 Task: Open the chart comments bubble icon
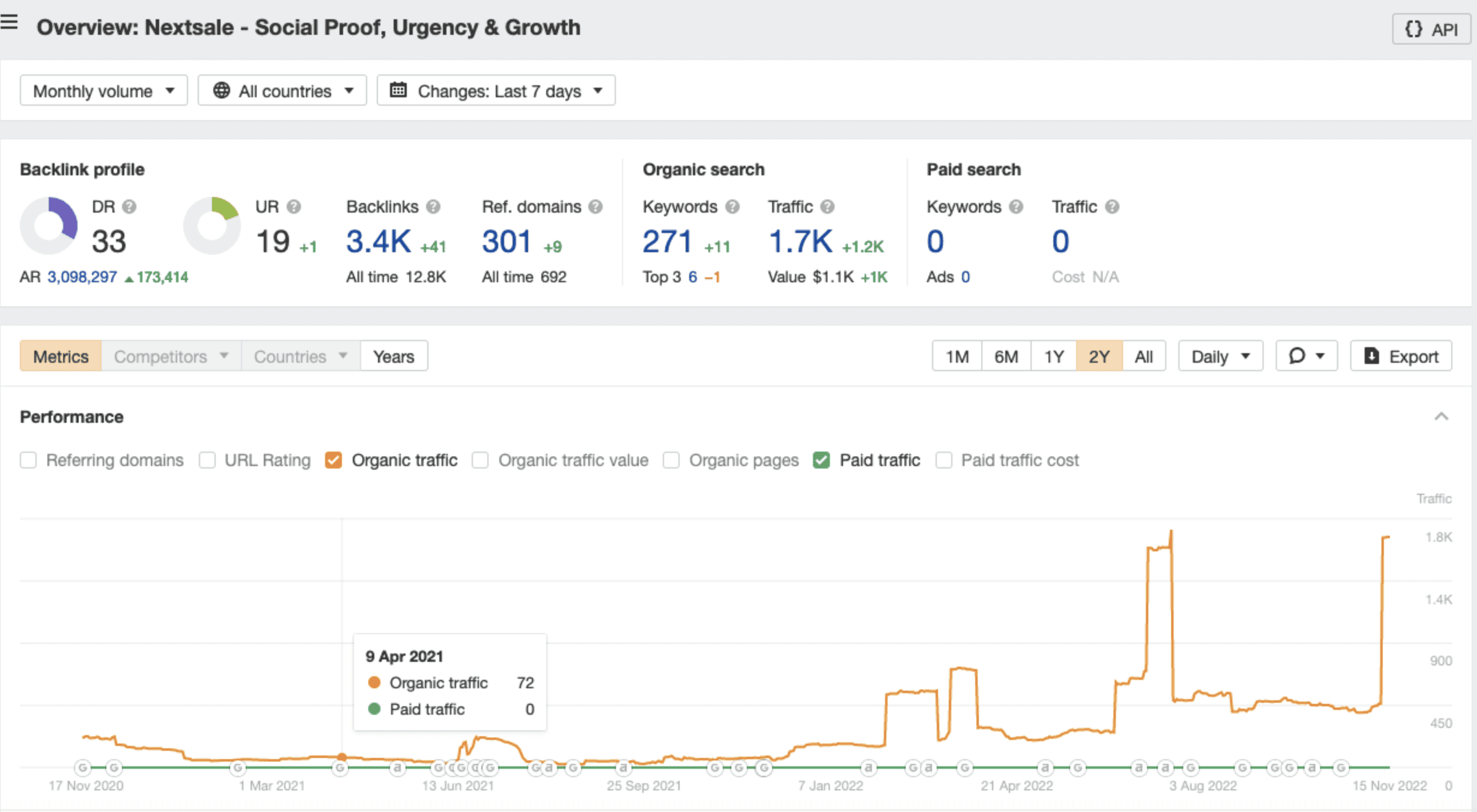[1300, 356]
